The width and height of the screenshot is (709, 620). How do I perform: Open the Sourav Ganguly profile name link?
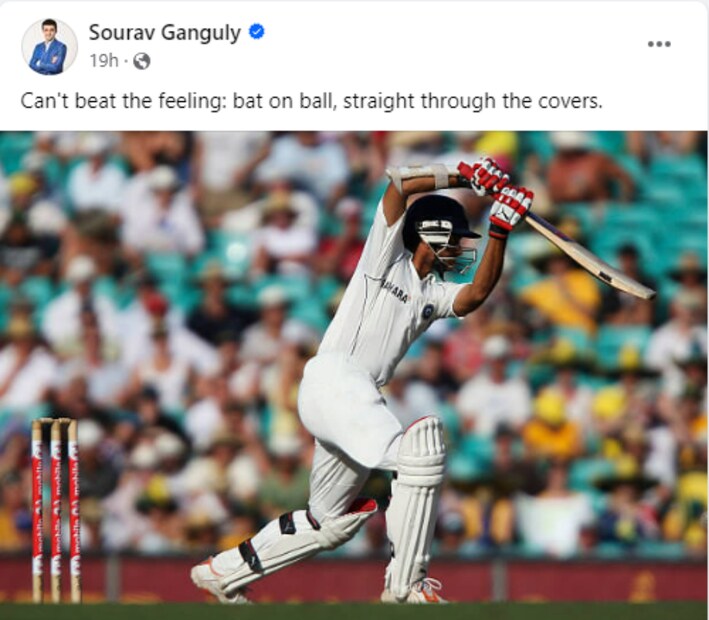point(165,33)
